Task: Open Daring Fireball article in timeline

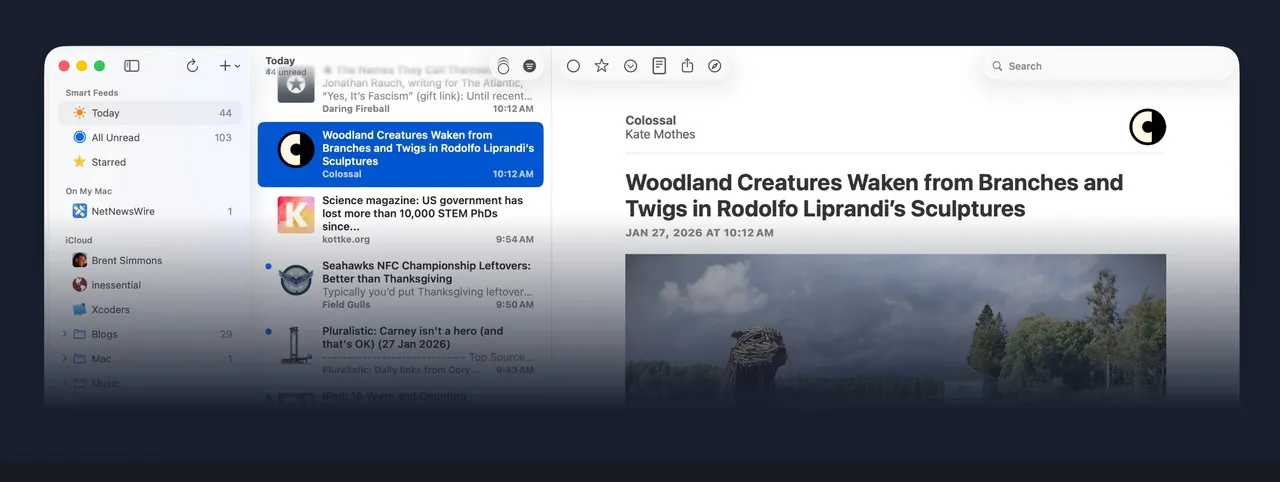Action: pyautogui.click(x=400, y=90)
